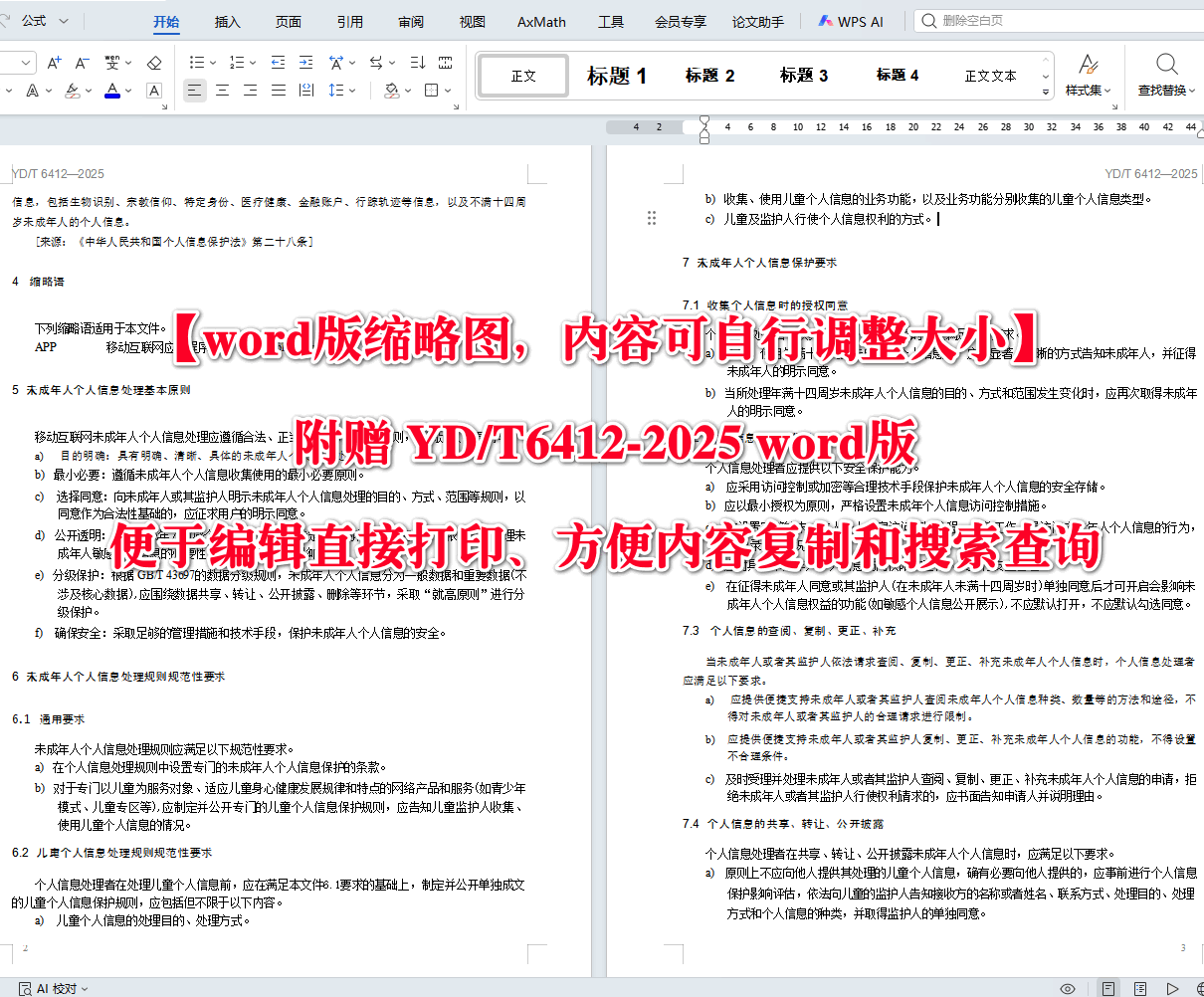Viewport: 1204px width, 997px height.
Task: Justify the paragraph text
Action: [x=279, y=90]
